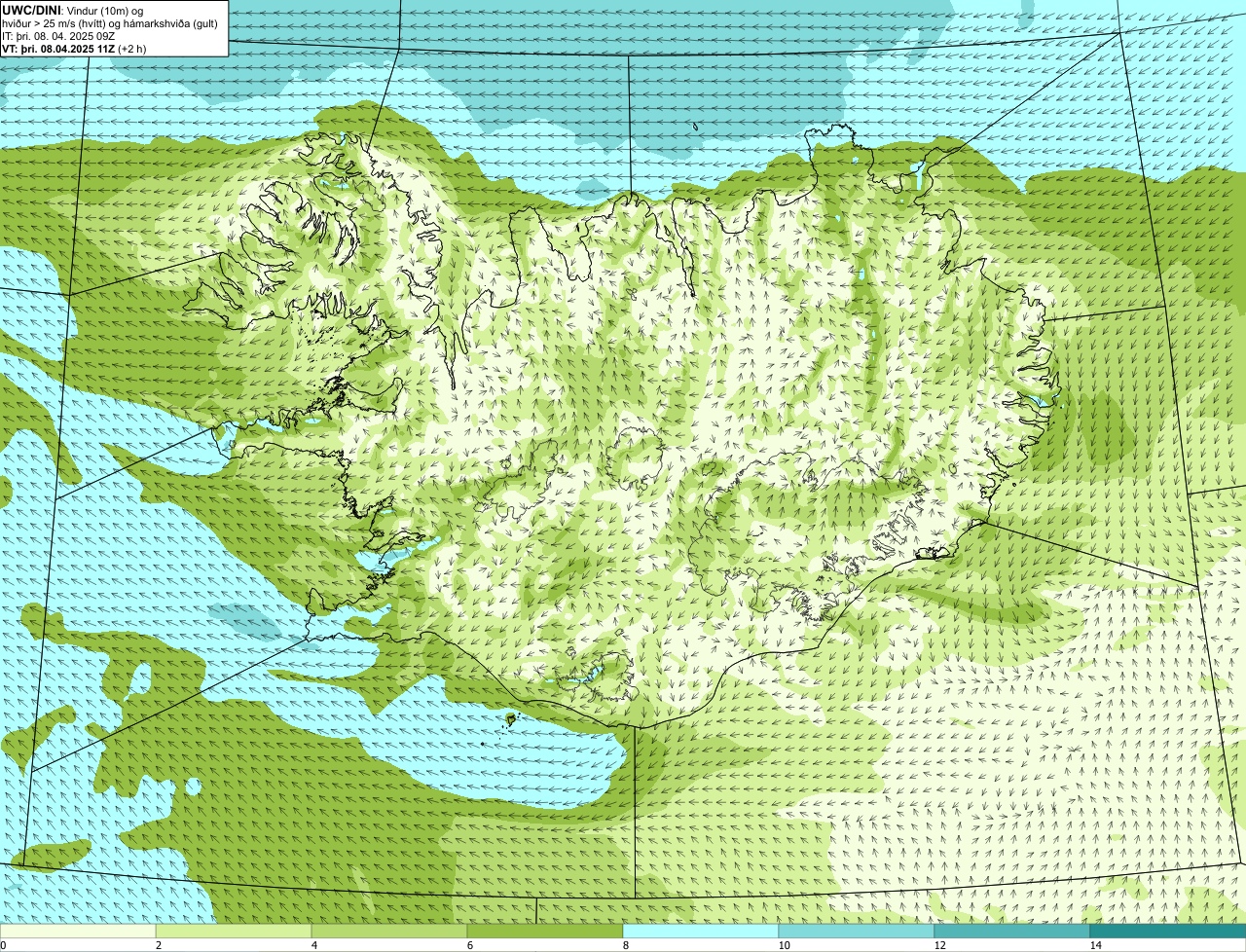Click the Vestmannaeyjar island off the south coast

(511, 720)
